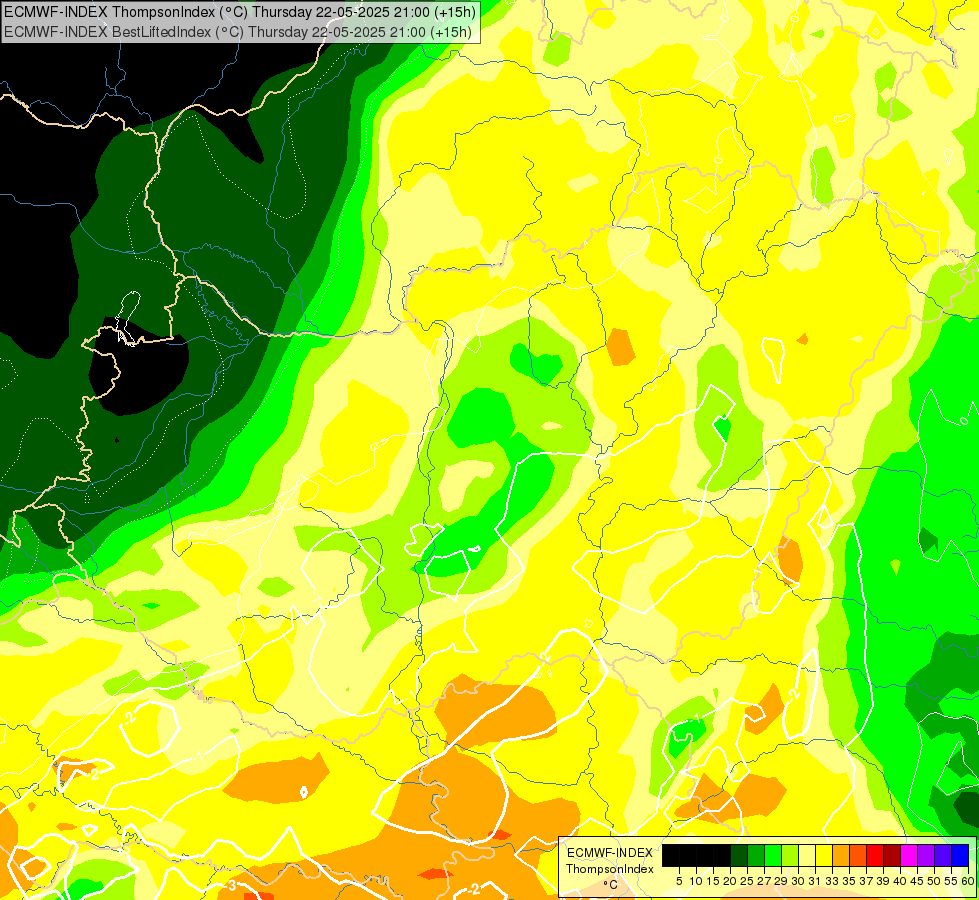Click the legend label ThompsonIndex
979x900 pixels.
(609, 869)
